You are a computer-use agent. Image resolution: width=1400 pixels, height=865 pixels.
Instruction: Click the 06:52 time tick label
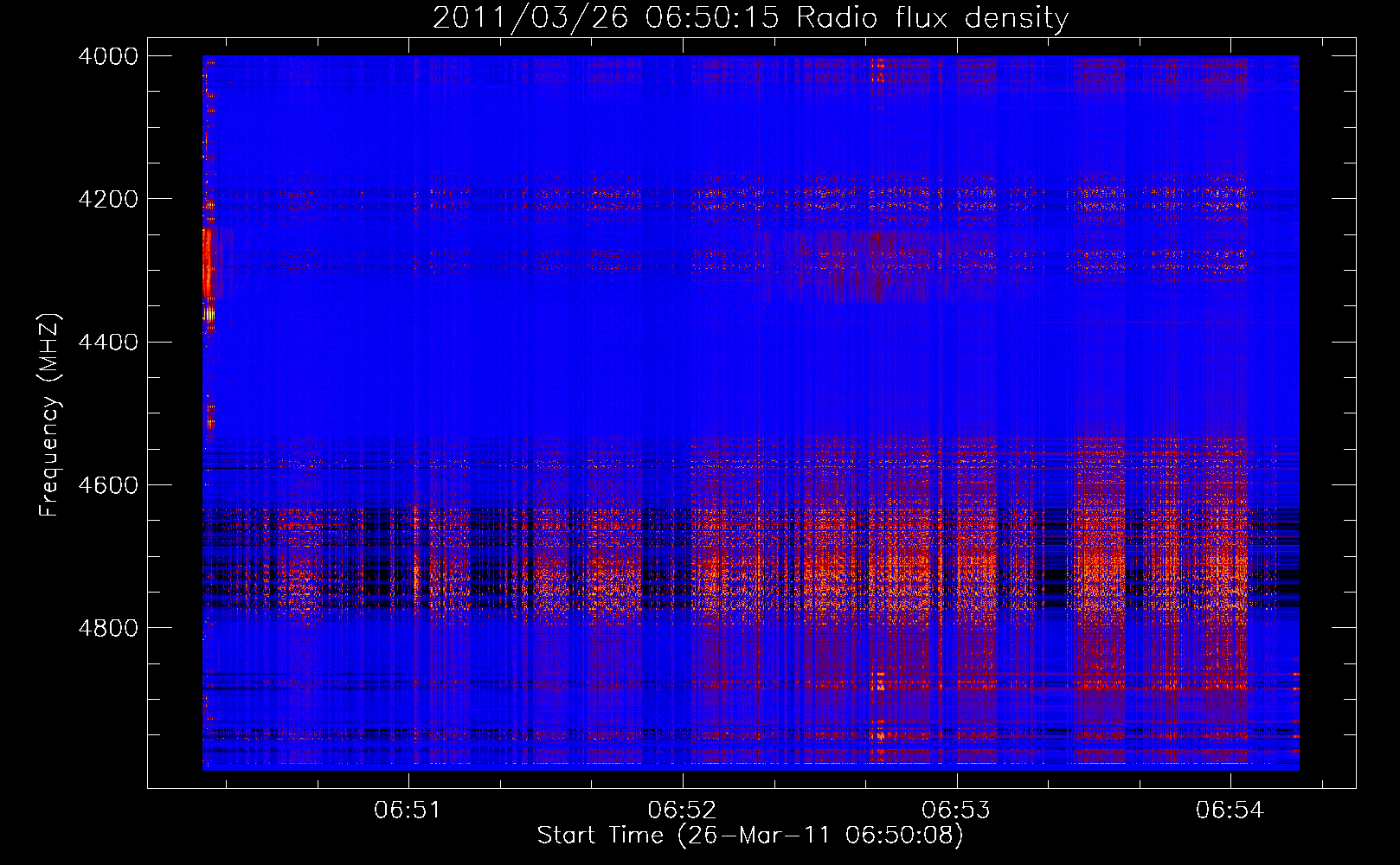pyautogui.click(x=682, y=811)
